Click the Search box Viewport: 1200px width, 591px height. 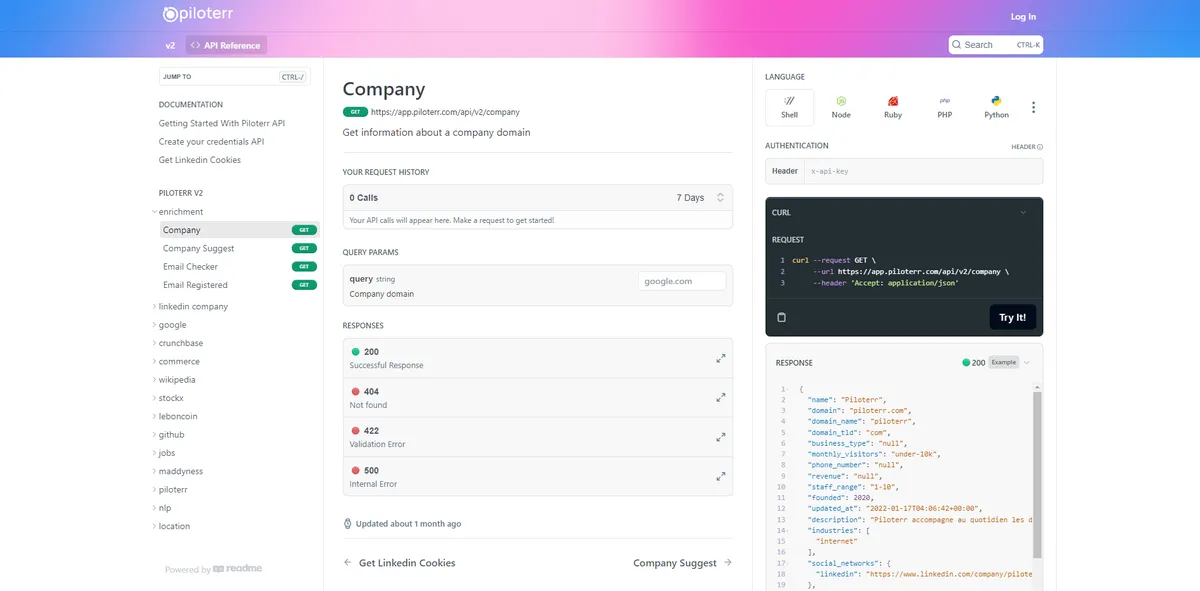coord(996,45)
